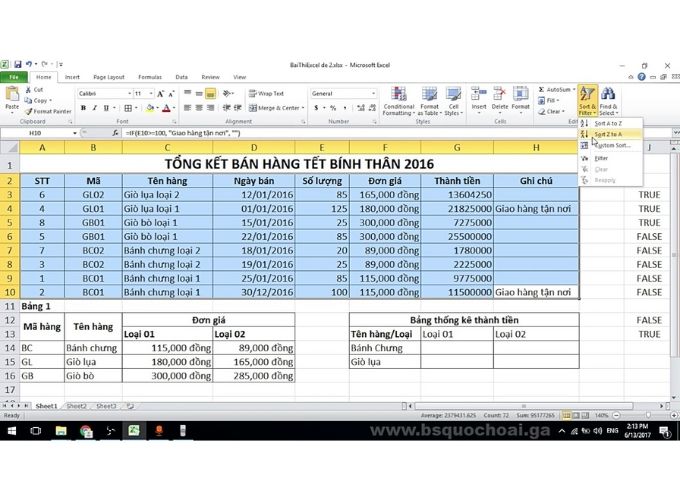Open the Calibri font name dropdown
680x500 pixels.
coord(129,94)
